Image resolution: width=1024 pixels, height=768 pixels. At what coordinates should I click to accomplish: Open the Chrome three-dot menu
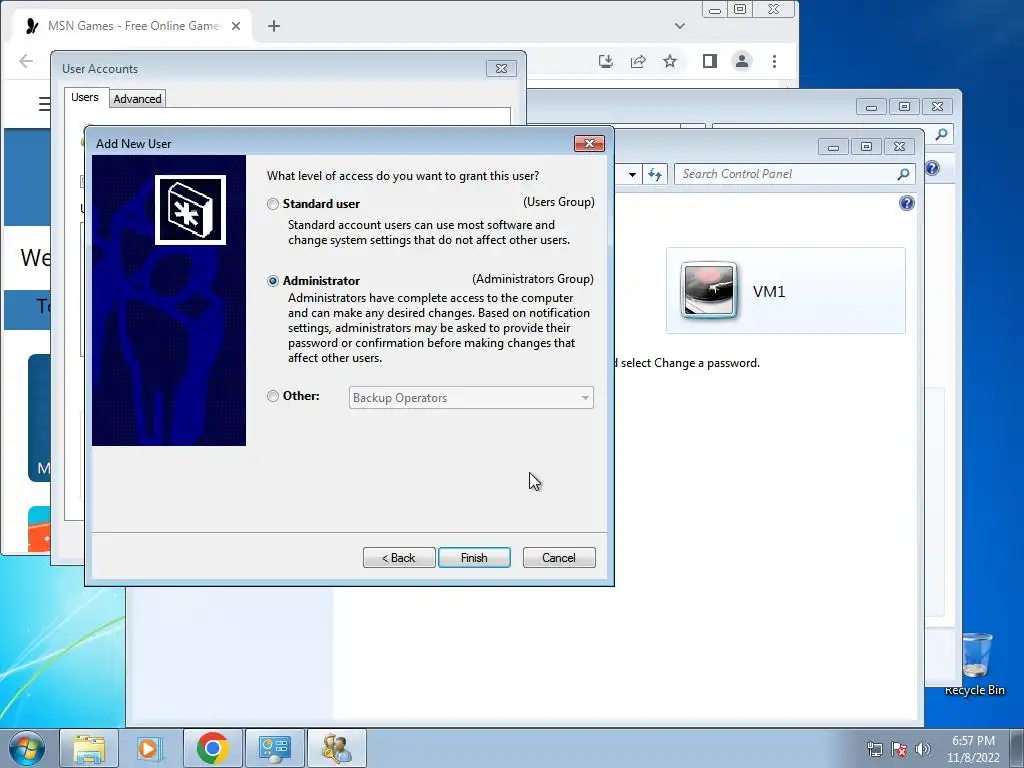pos(775,61)
